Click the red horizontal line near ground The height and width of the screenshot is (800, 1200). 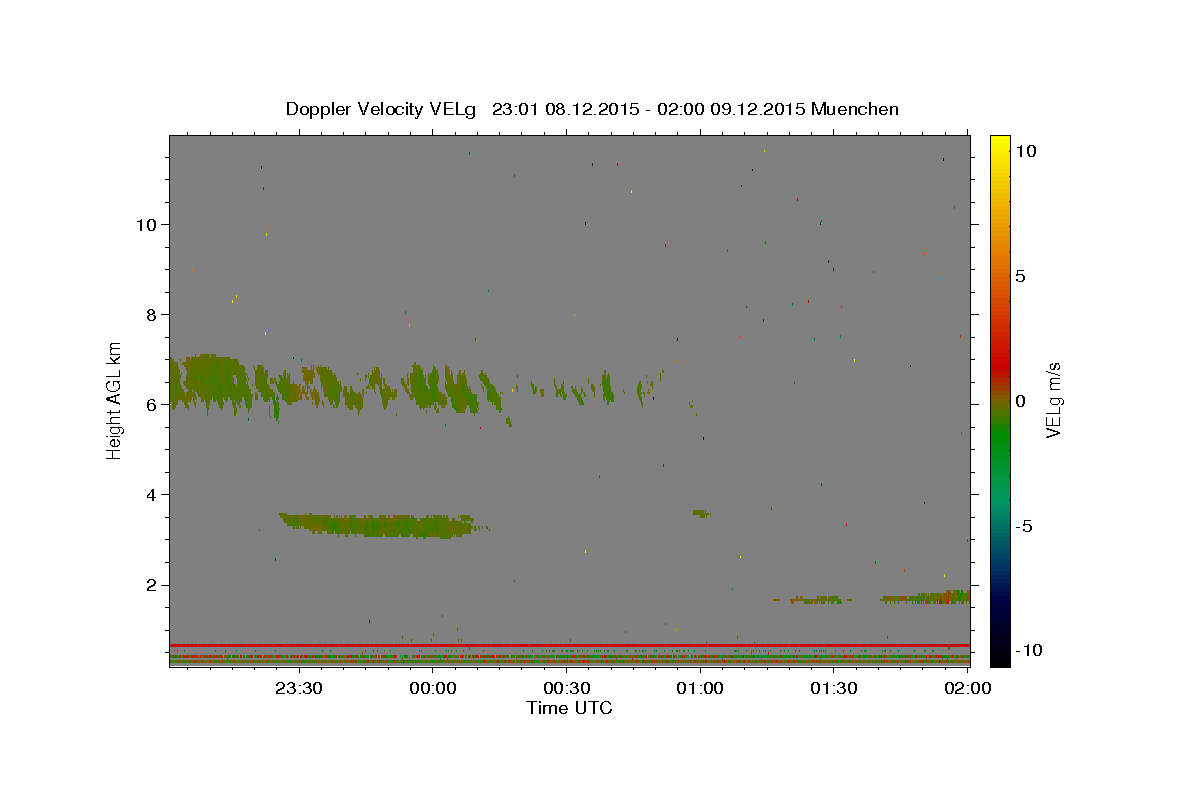tap(569, 645)
